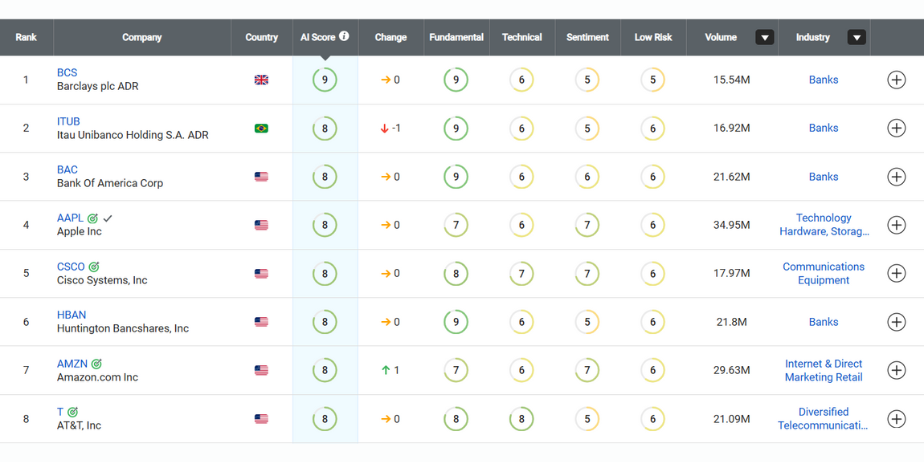924x462 pixels.
Task: Click the United Kingdom flag for Barclays
Action: coord(261,80)
